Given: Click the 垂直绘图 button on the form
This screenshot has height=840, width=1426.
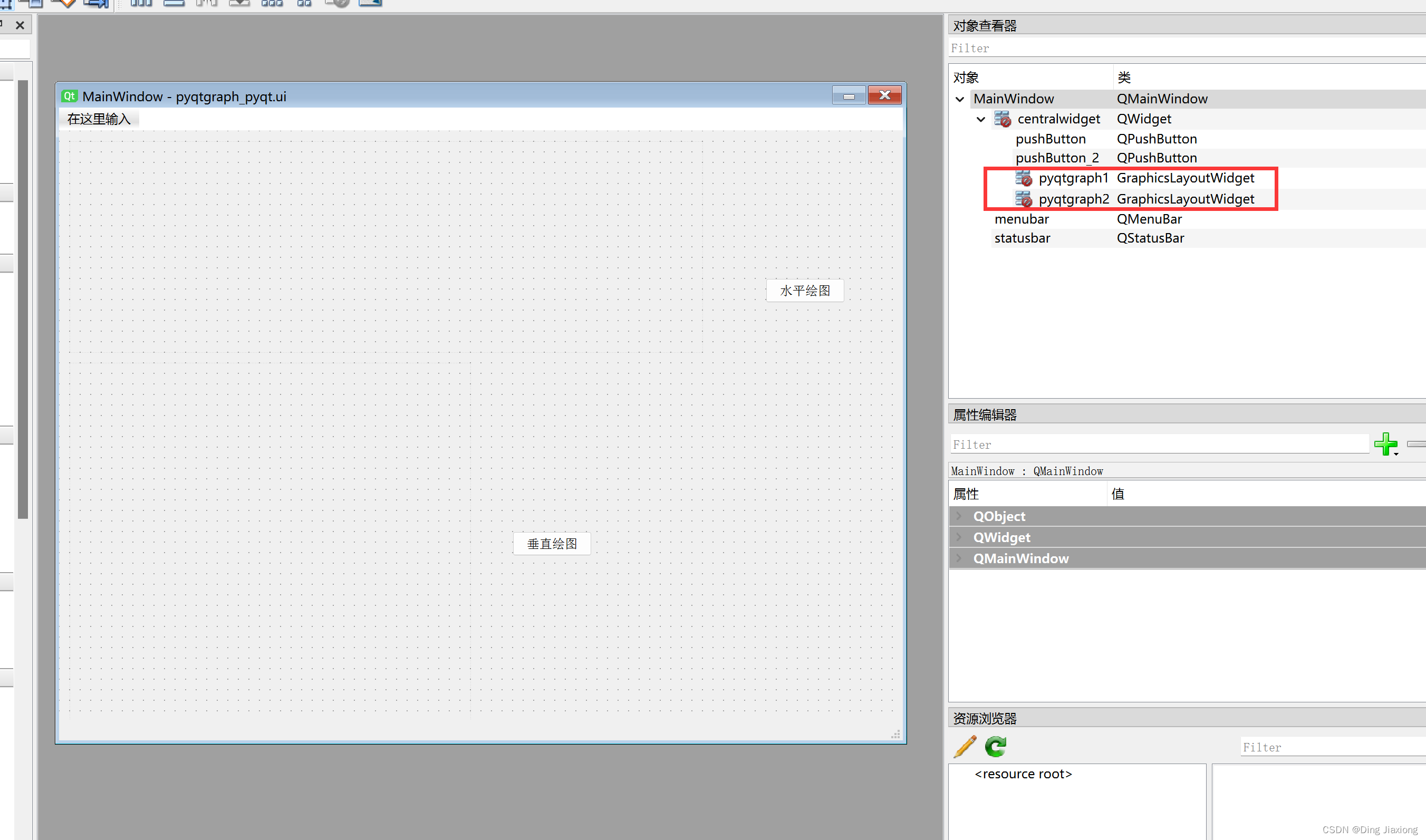Looking at the screenshot, I should [552, 544].
